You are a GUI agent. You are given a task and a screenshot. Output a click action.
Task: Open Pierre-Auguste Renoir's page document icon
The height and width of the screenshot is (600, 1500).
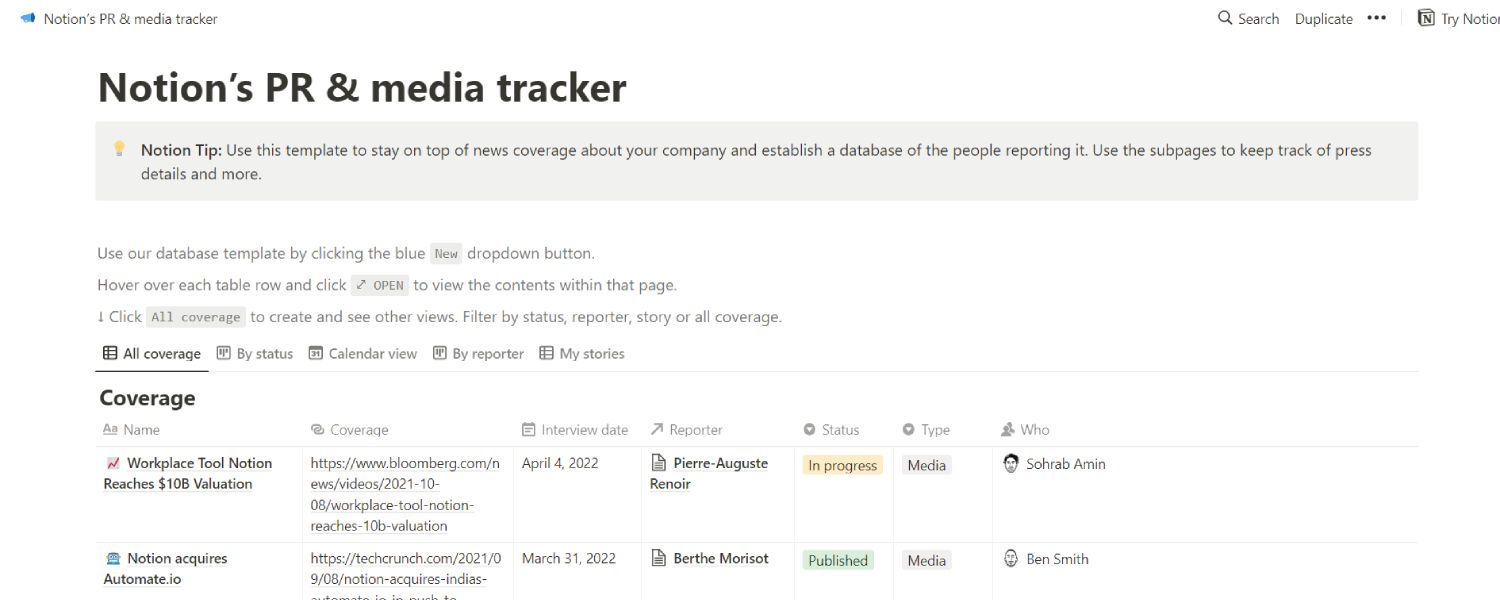tap(657, 462)
